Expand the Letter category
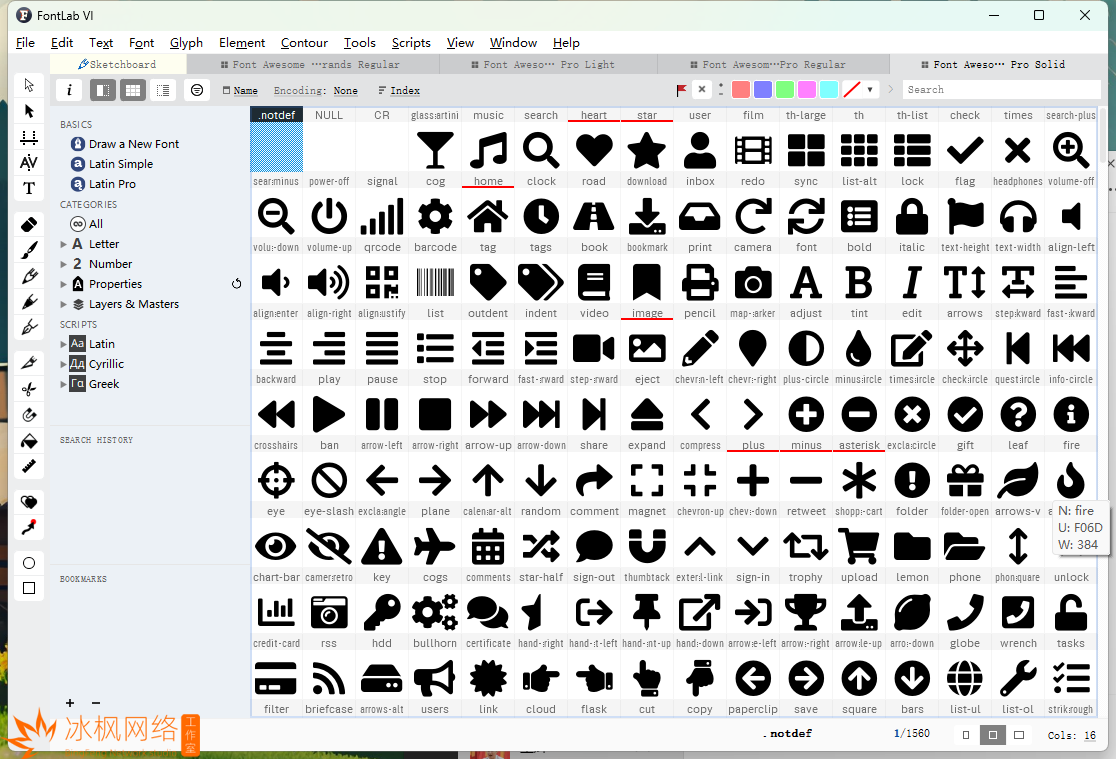Viewport: 1116px width, 759px height. pyautogui.click(x=64, y=244)
